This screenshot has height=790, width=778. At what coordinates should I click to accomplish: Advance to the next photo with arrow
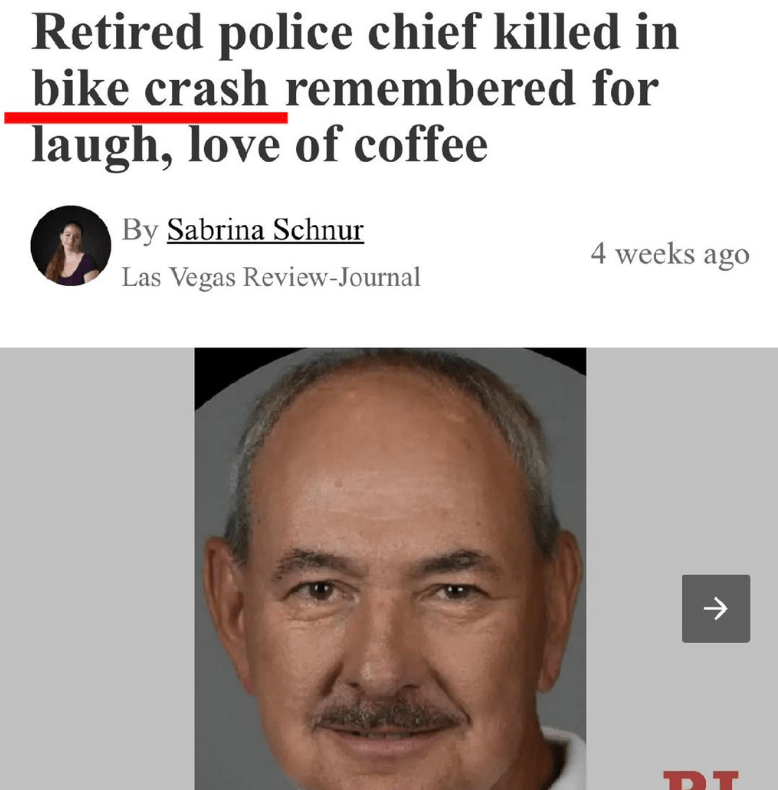(716, 608)
